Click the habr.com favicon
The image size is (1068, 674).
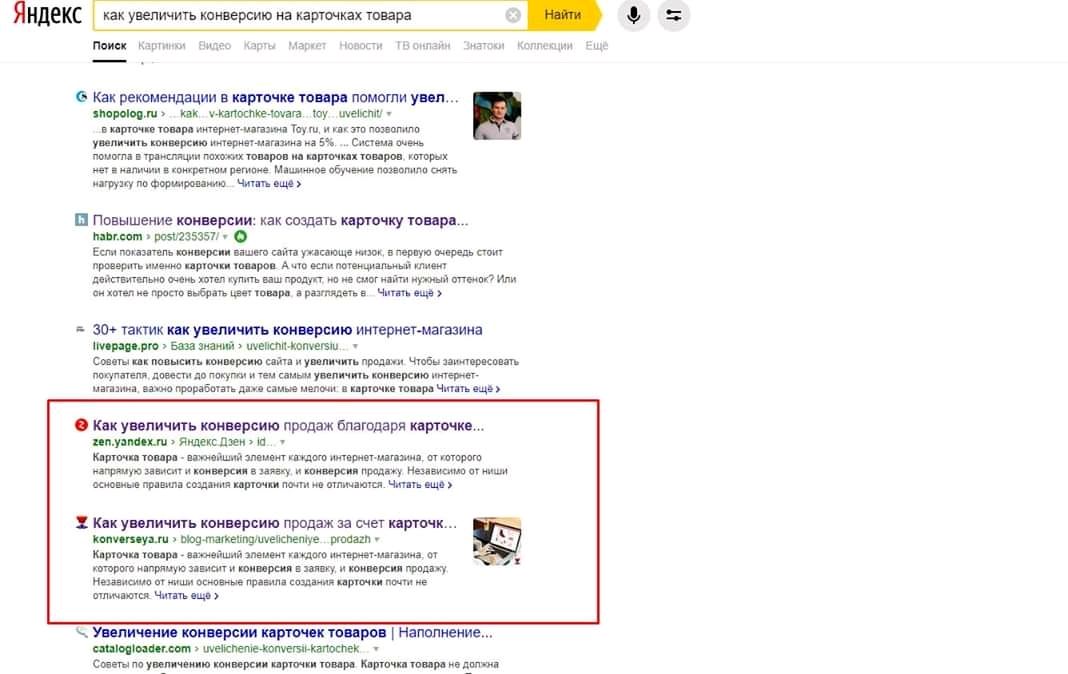(81, 220)
